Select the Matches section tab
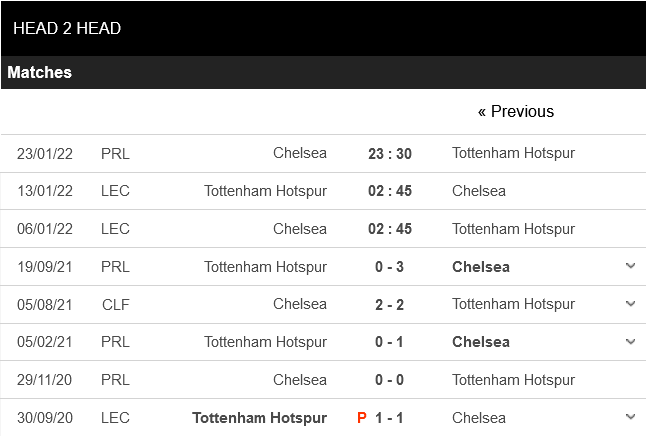646x436 pixels. 40,73
